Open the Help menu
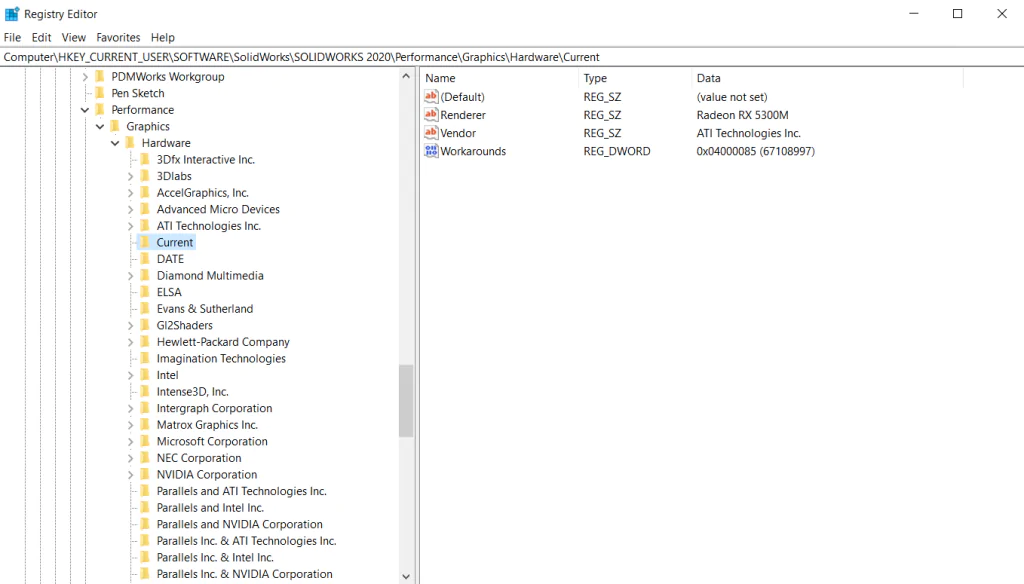 pos(163,37)
